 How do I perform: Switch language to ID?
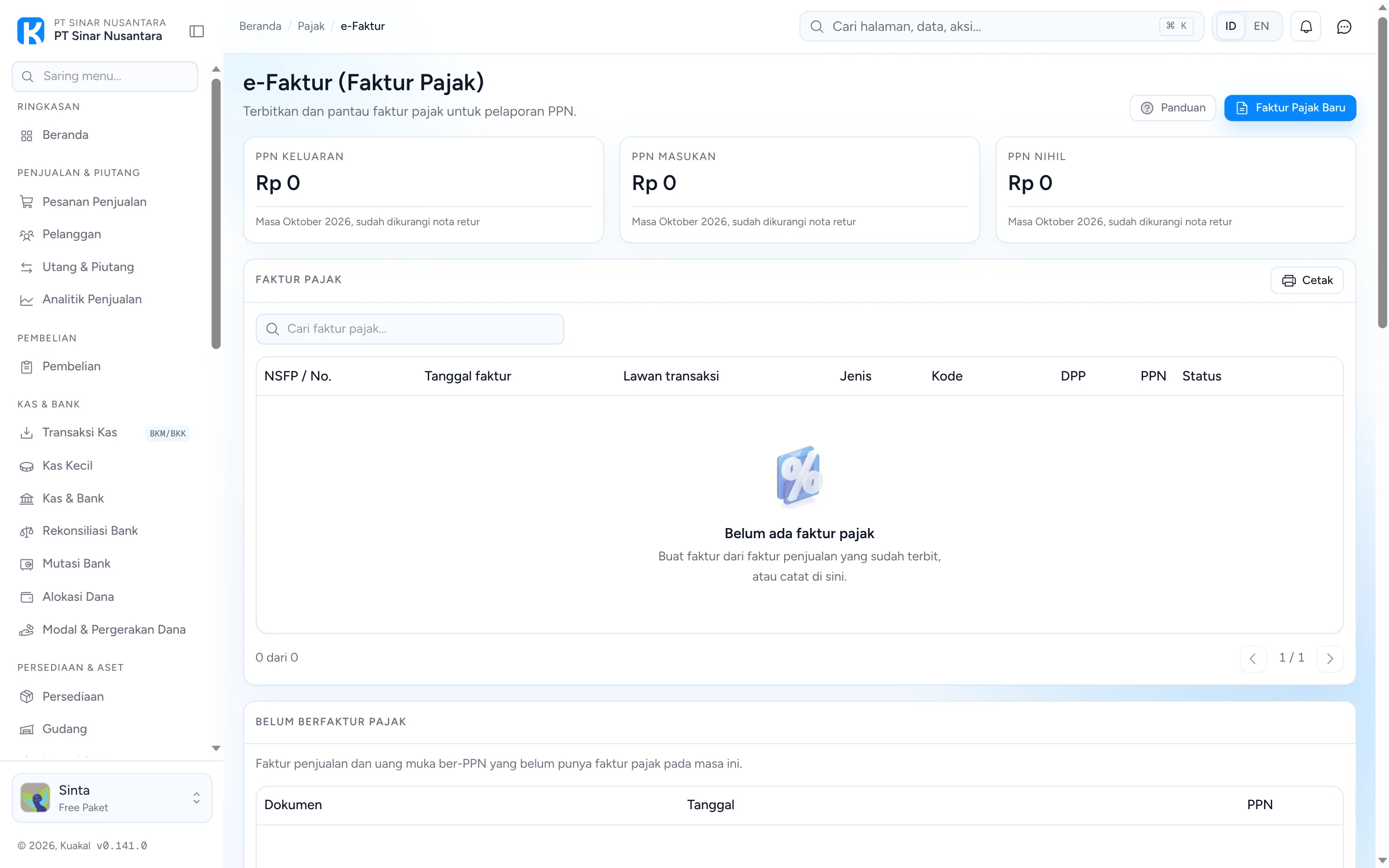pos(1230,27)
